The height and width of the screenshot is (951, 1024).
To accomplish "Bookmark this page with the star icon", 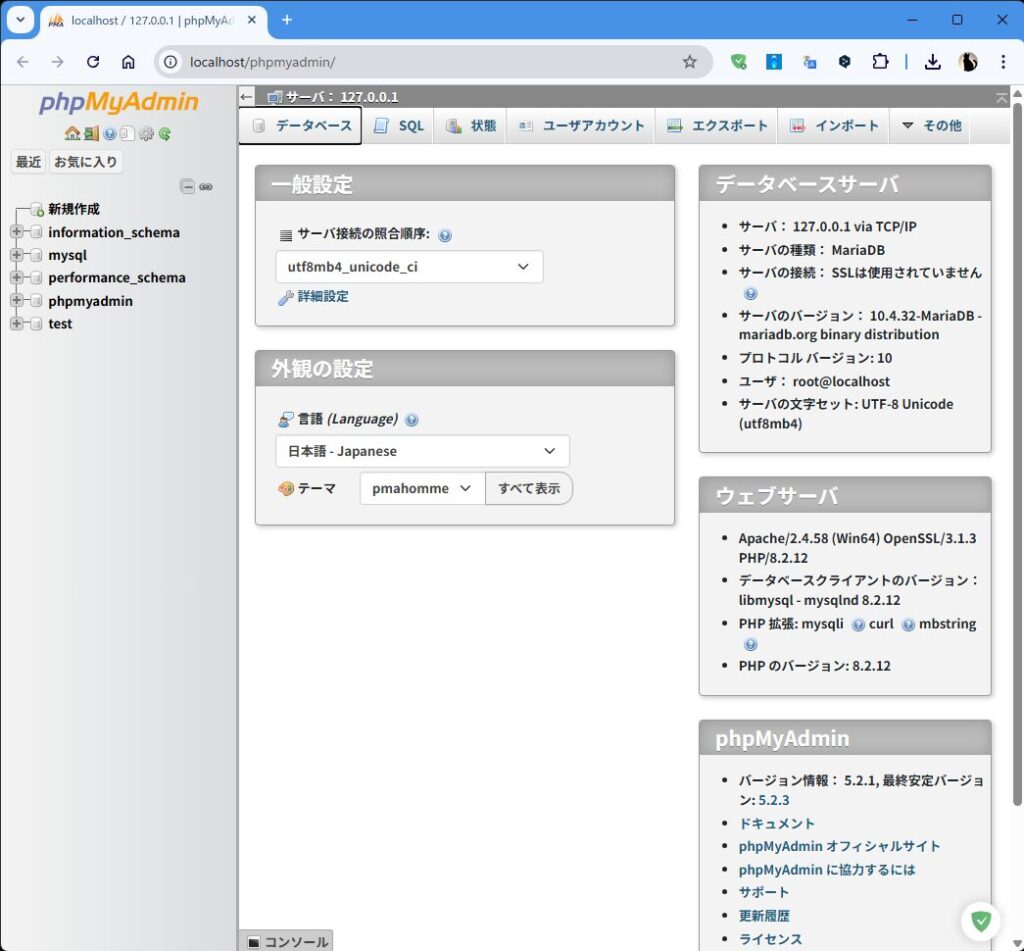I will tap(689, 62).
